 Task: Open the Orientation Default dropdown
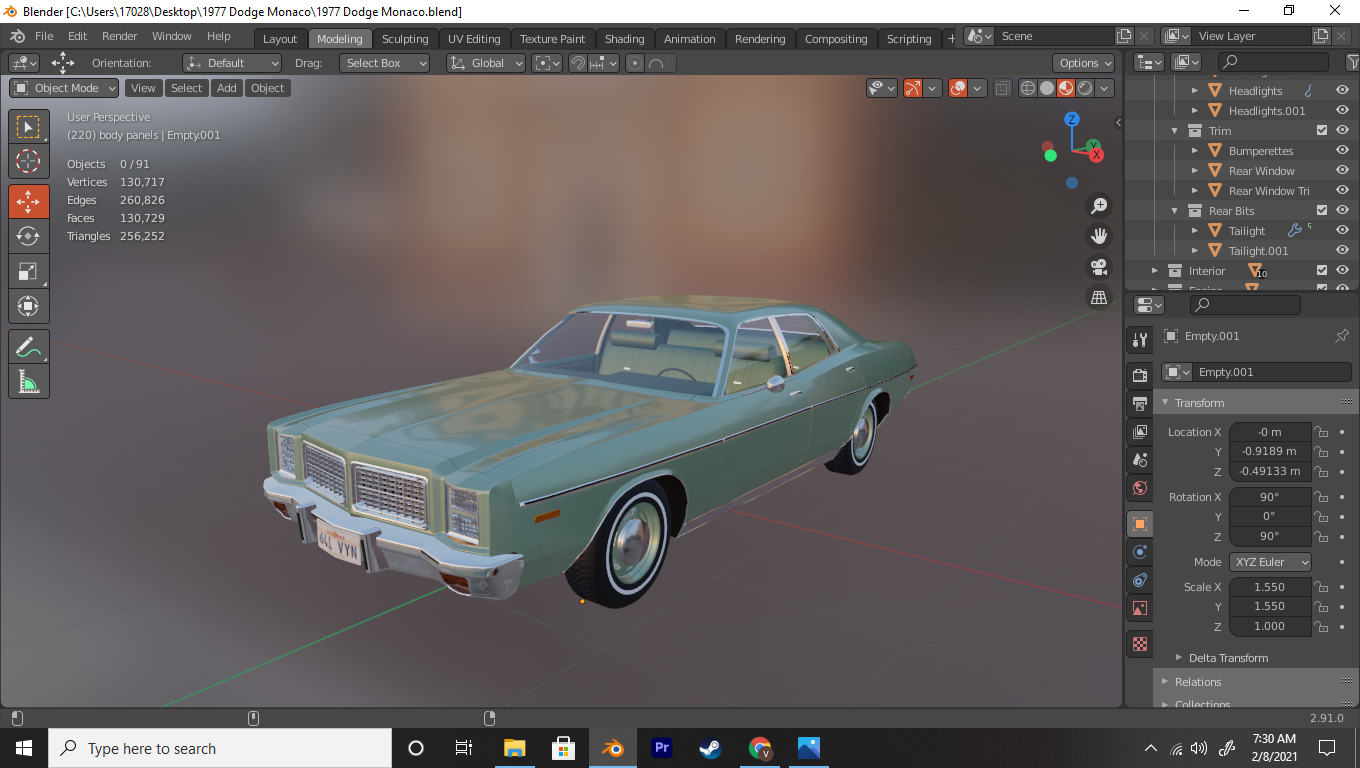pos(232,63)
